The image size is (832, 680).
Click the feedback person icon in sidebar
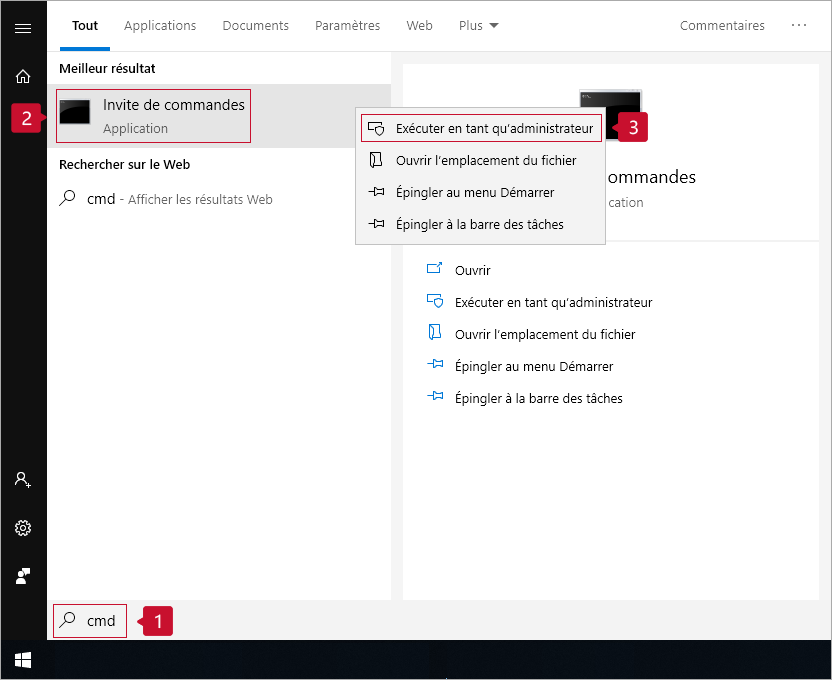point(23,576)
